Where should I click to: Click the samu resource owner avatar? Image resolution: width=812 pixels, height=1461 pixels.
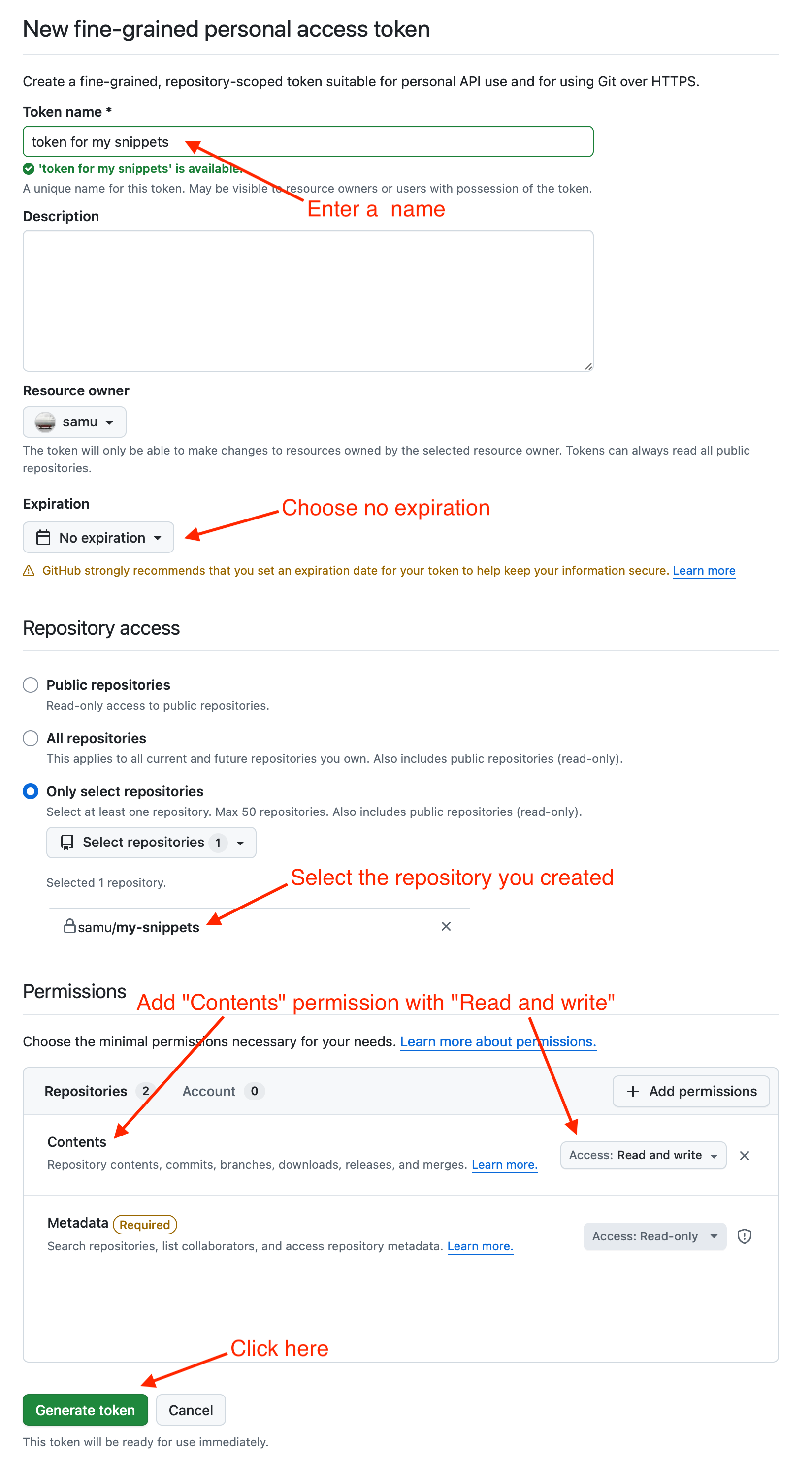pos(45,422)
